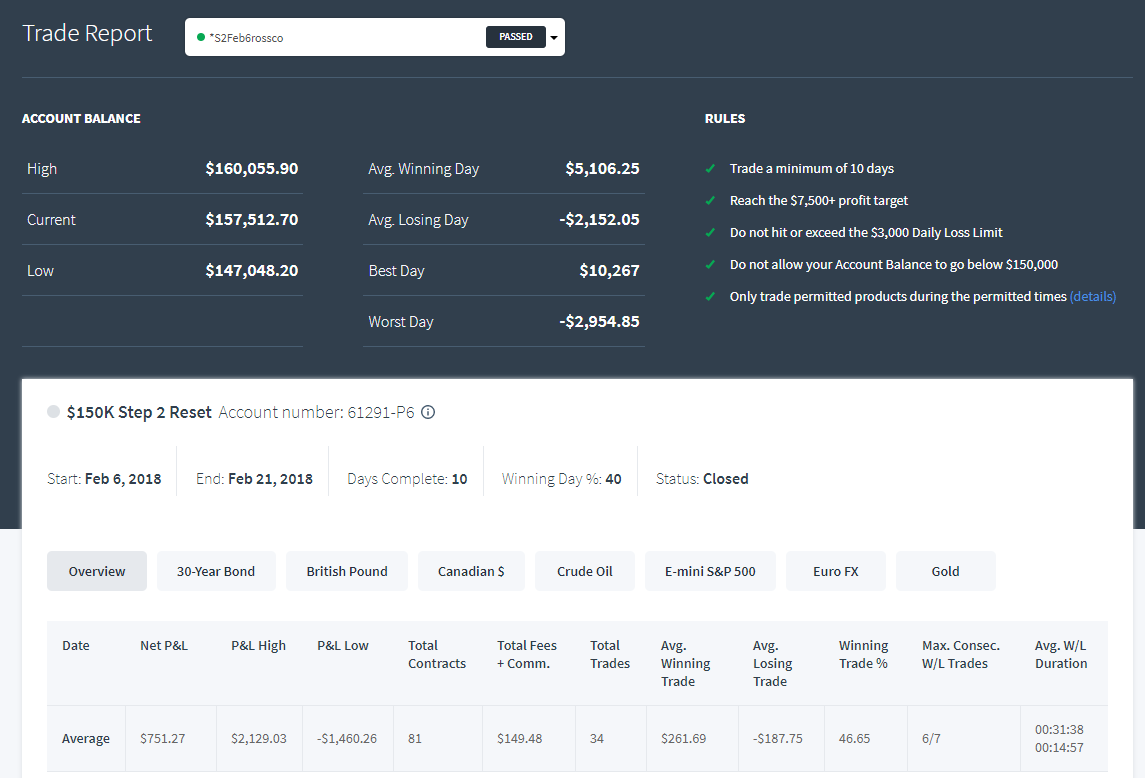The image size is (1145, 778).
Task: Open the Canadian $ tab
Action: point(471,571)
